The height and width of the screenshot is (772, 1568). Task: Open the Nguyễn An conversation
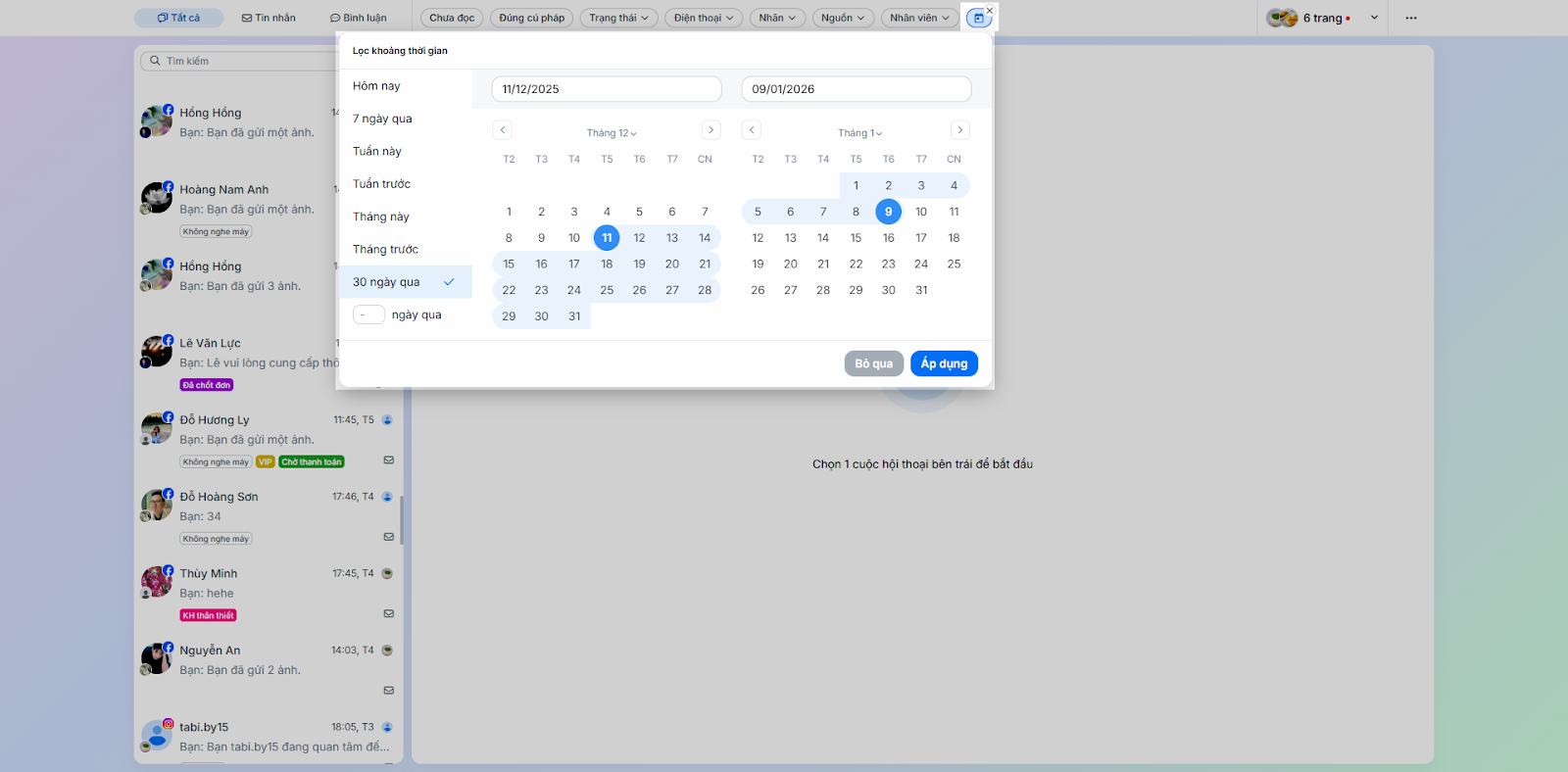(269, 669)
